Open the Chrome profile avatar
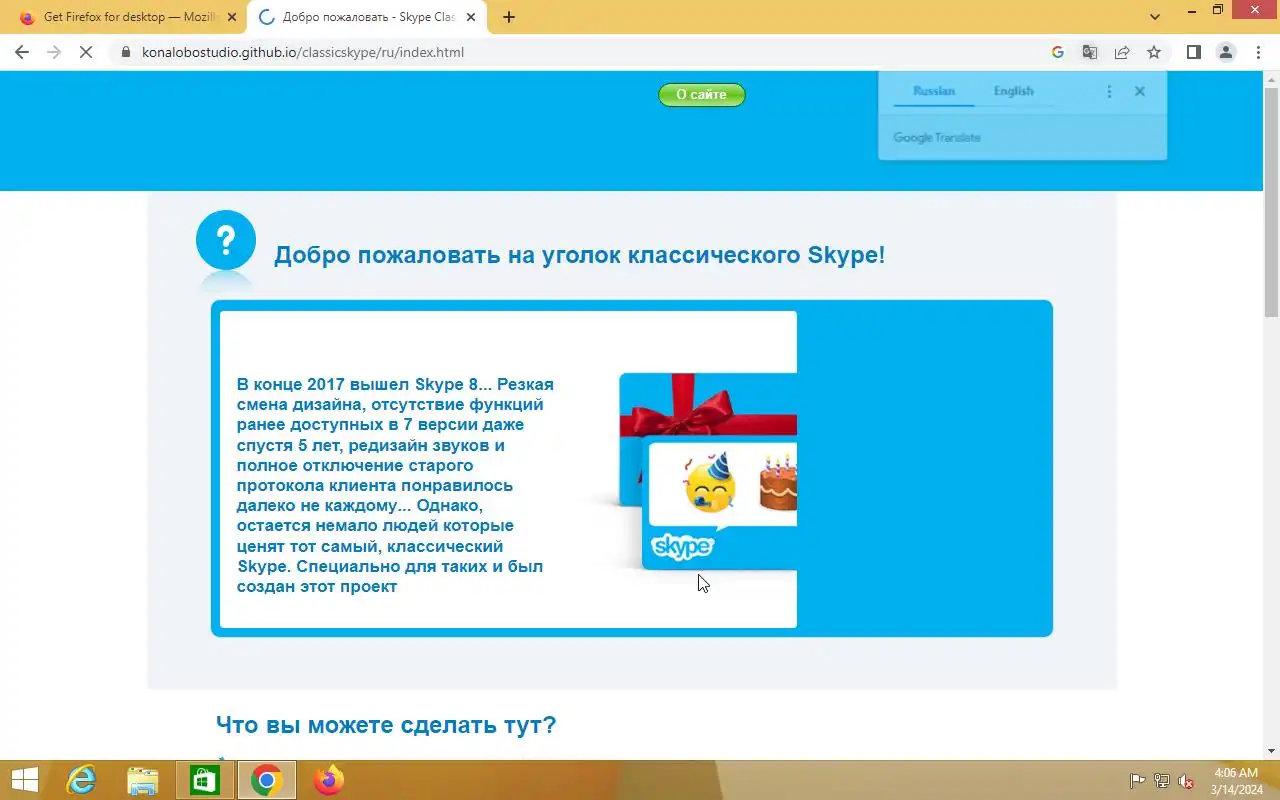Image resolution: width=1280 pixels, height=800 pixels. point(1225,52)
